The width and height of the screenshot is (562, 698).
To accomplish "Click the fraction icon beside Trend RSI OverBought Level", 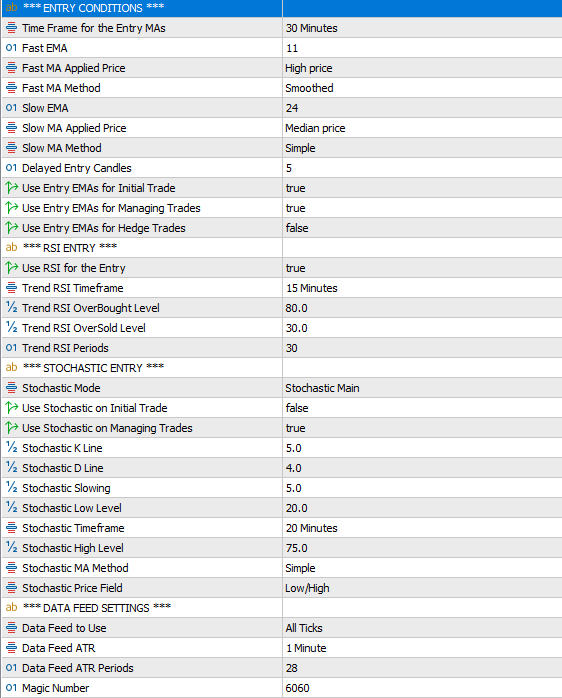I will (x=12, y=308).
